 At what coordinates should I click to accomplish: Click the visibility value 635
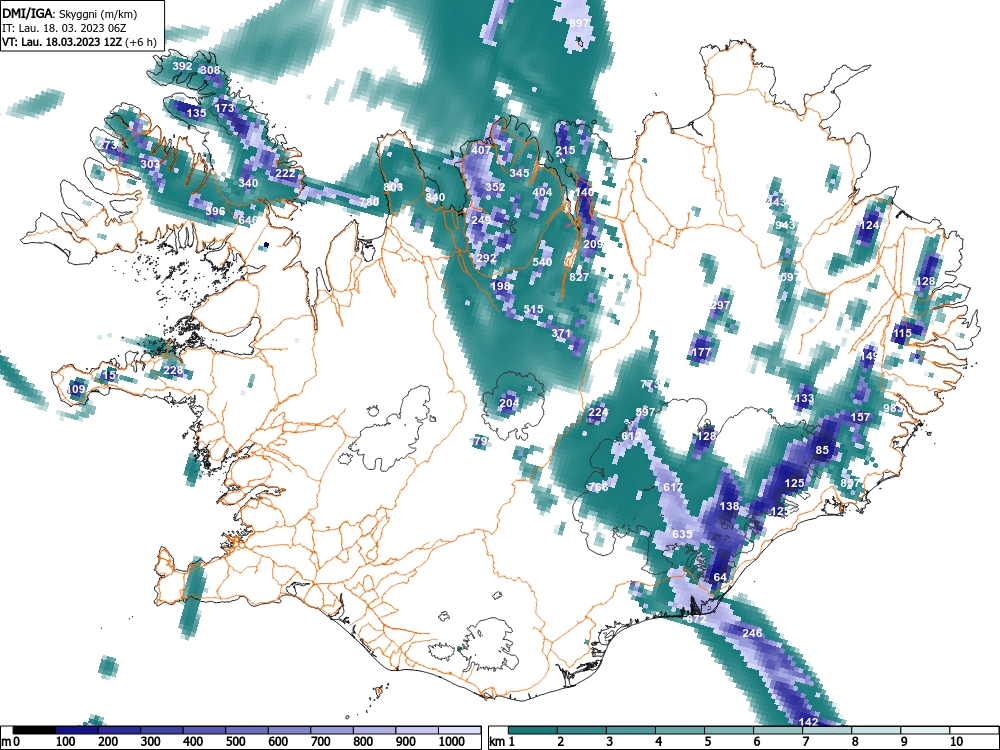click(x=682, y=534)
